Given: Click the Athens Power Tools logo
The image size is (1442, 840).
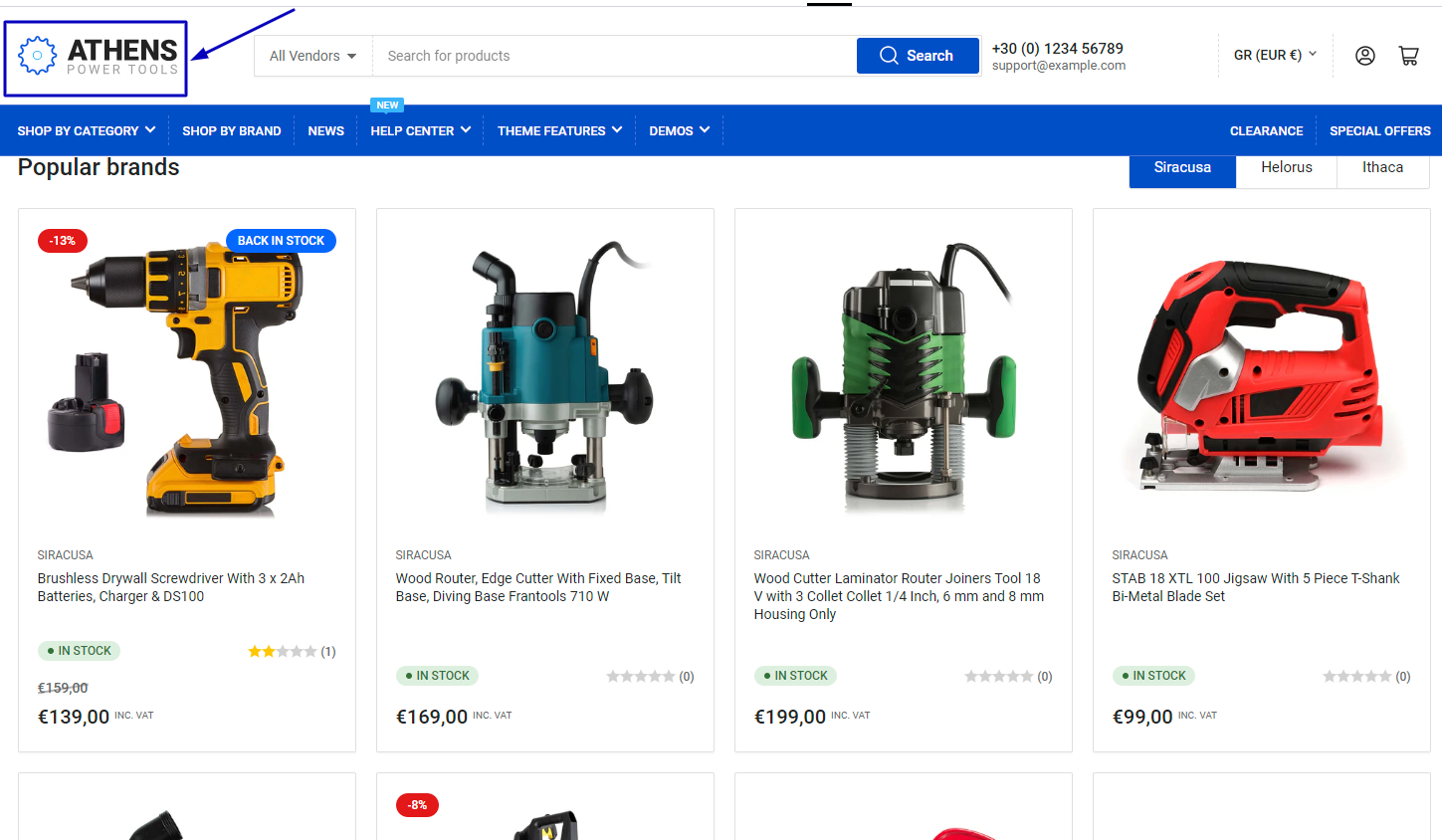Looking at the screenshot, I should 98,57.
